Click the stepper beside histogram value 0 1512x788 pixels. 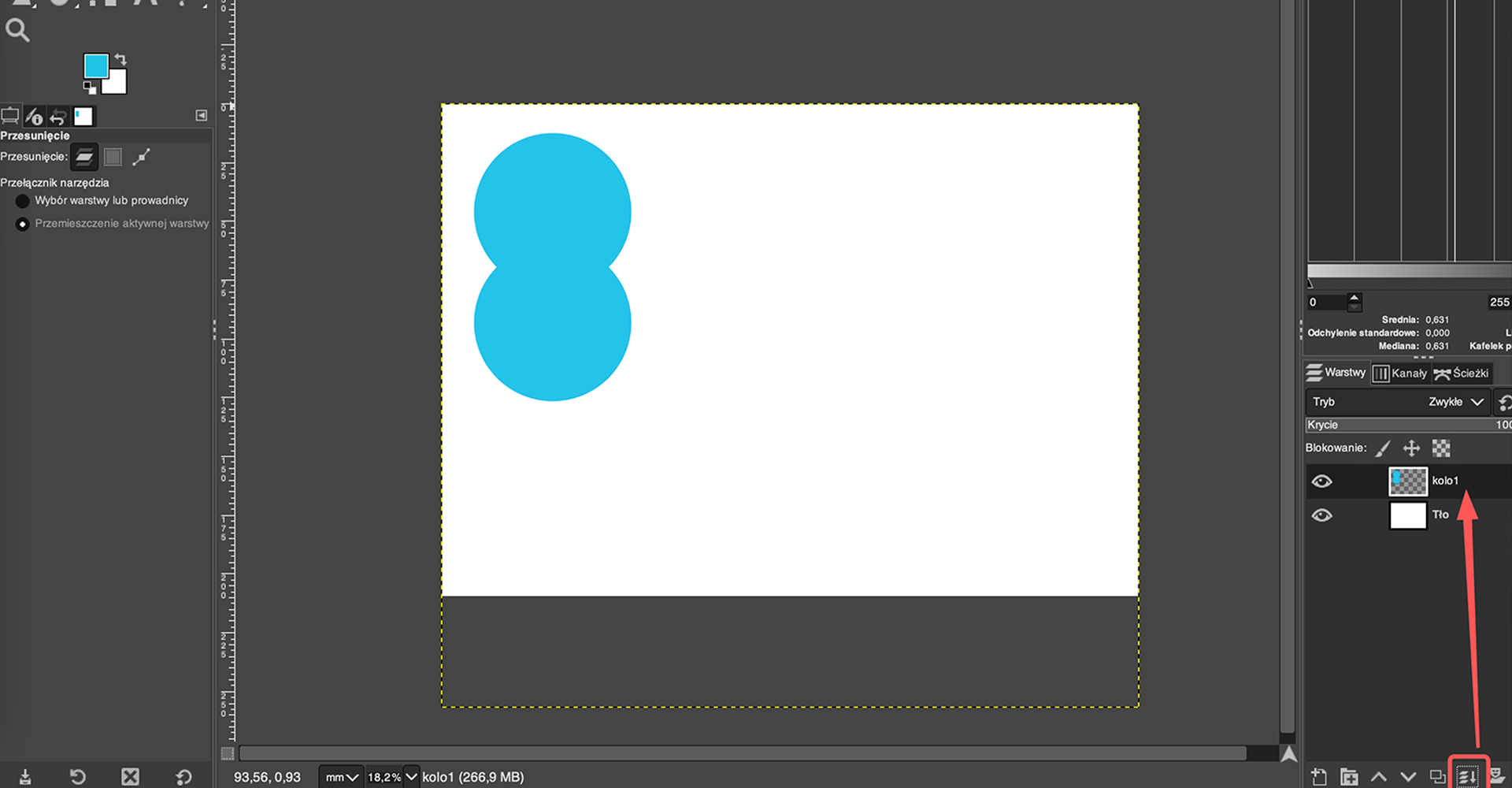coord(1354,302)
